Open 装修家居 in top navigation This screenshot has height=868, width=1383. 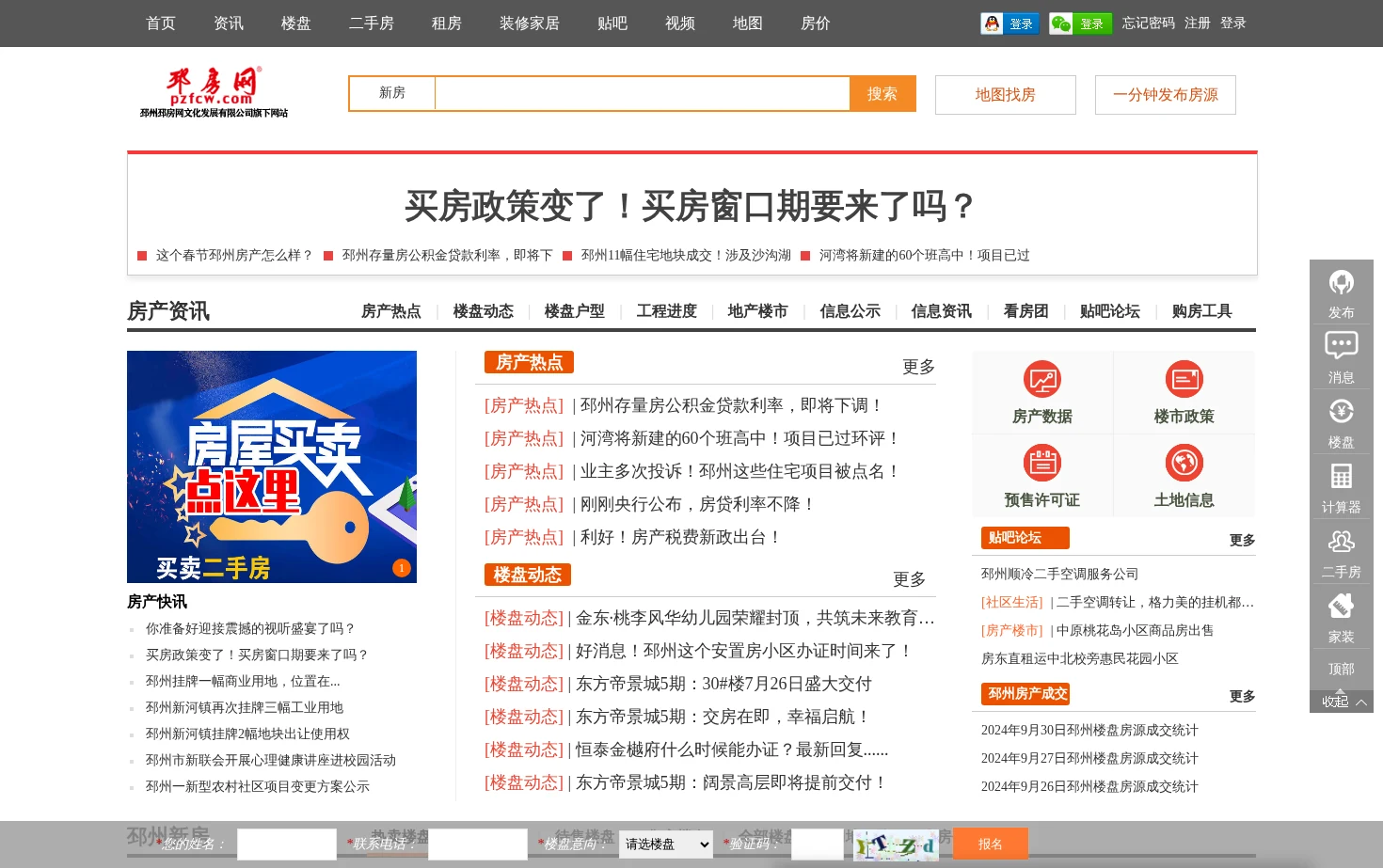530,24
